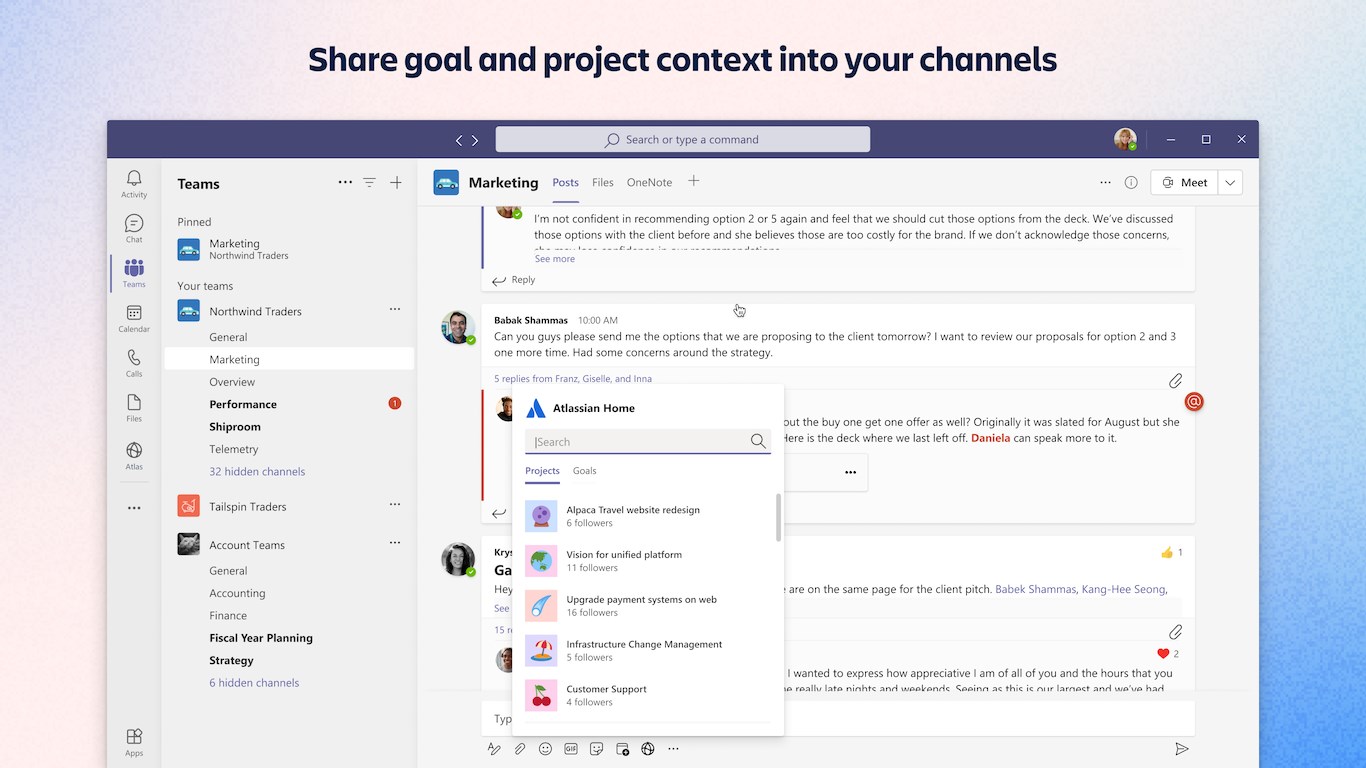Screen dimensions: 1366x768
Task: Open the GIF picker in compose bar
Action: coord(571,748)
